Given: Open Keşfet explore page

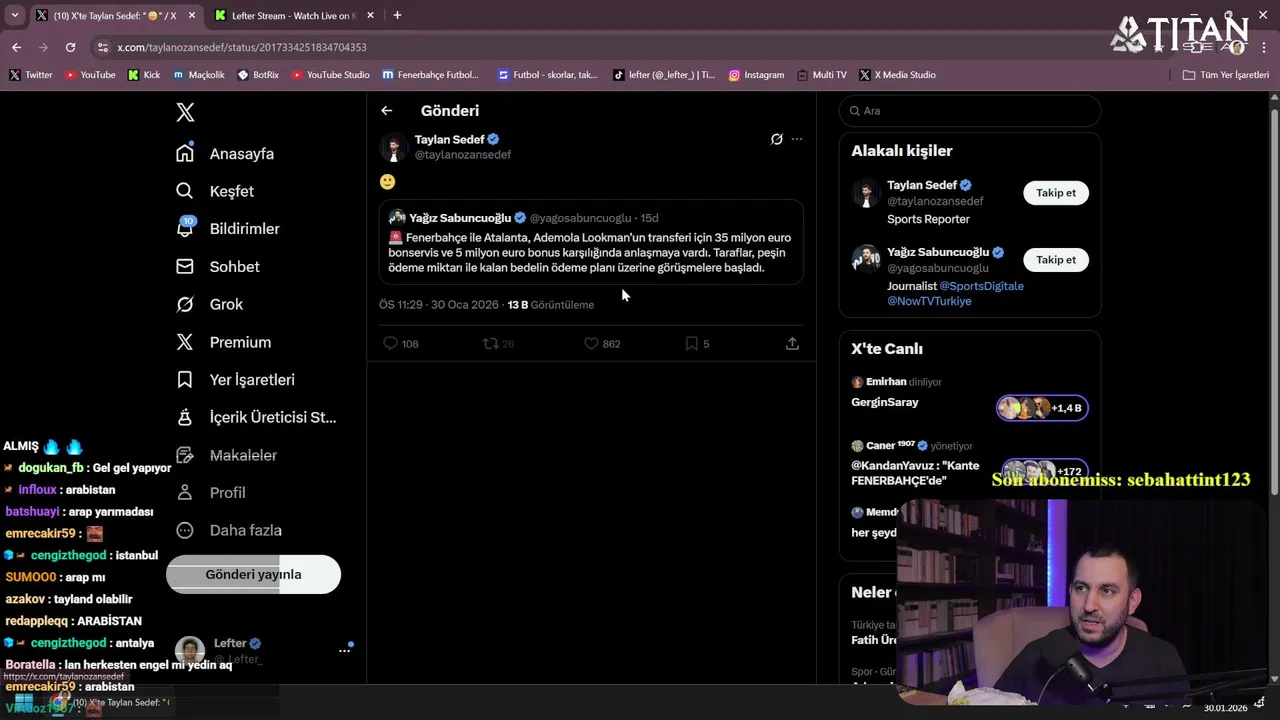Looking at the screenshot, I should (x=215, y=191).
